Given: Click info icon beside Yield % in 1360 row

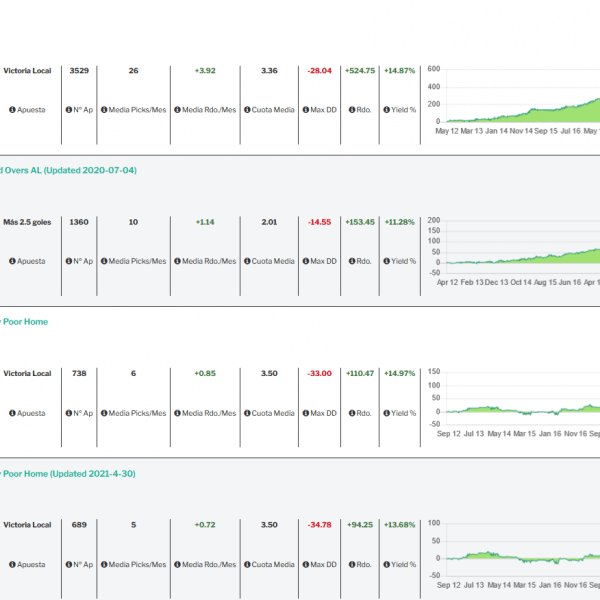Looking at the screenshot, I should point(387,261).
